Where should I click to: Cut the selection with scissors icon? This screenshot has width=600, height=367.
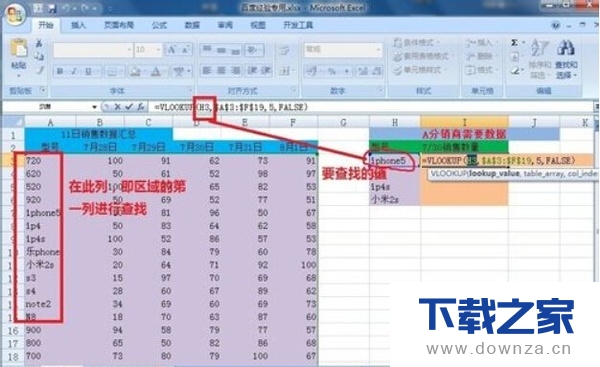point(39,43)
